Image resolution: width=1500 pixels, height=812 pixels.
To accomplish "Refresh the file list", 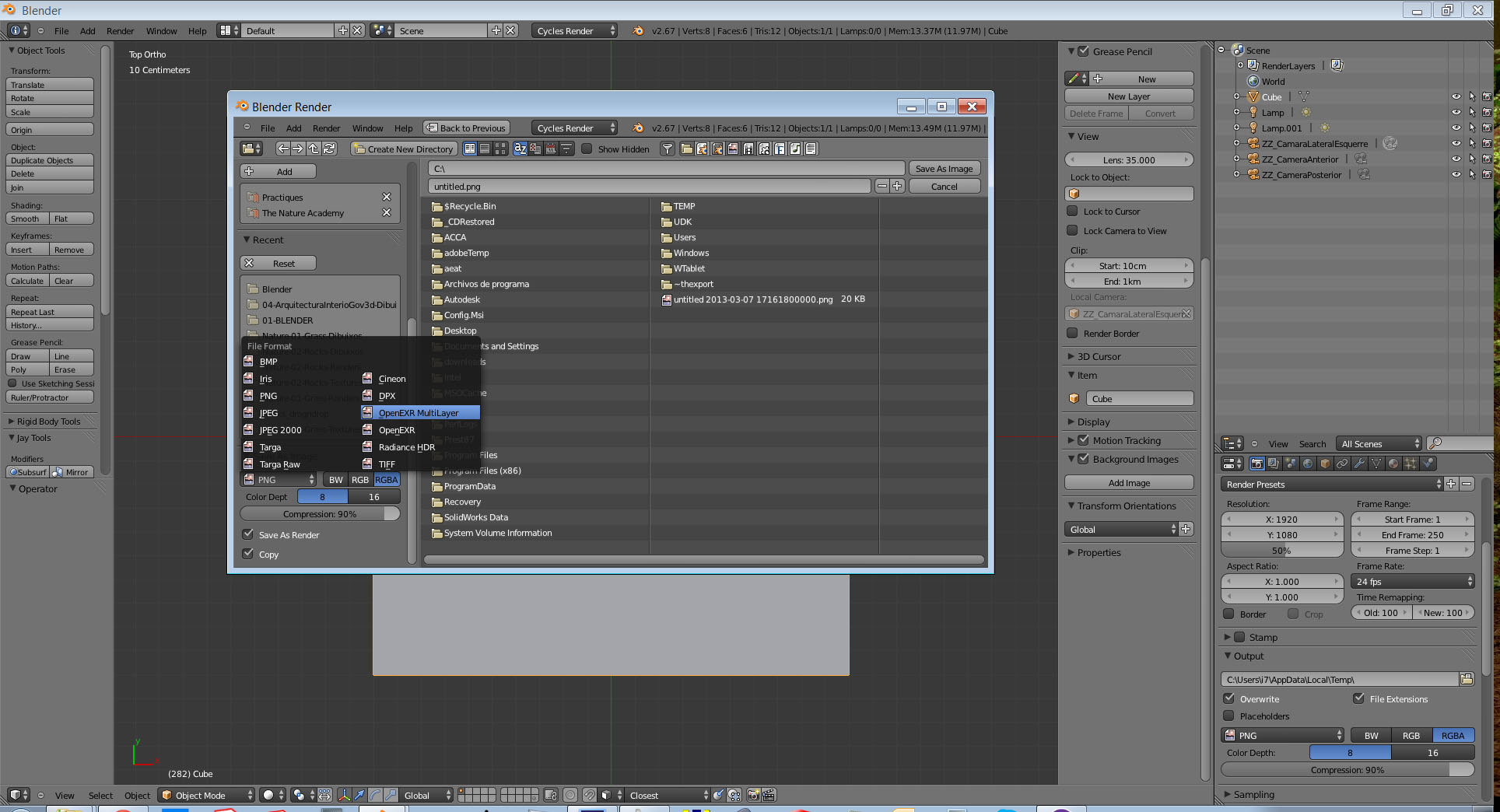I will (329, 149).
